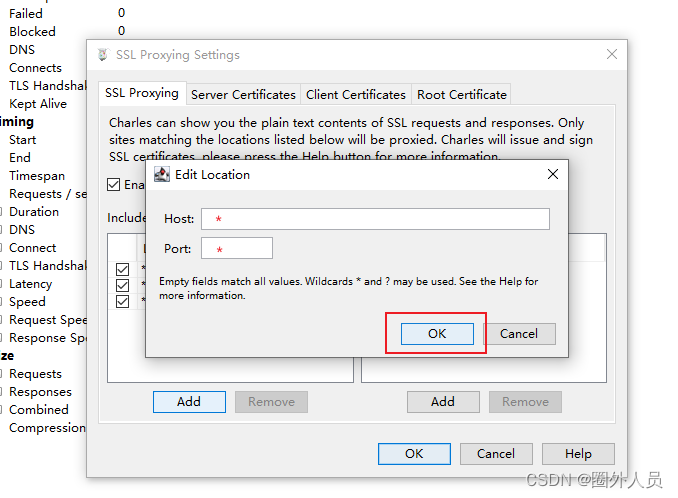The image size is (678, 498).
Task: Toggle the second Include list checkbox
Action: click(x=122, y=285)
